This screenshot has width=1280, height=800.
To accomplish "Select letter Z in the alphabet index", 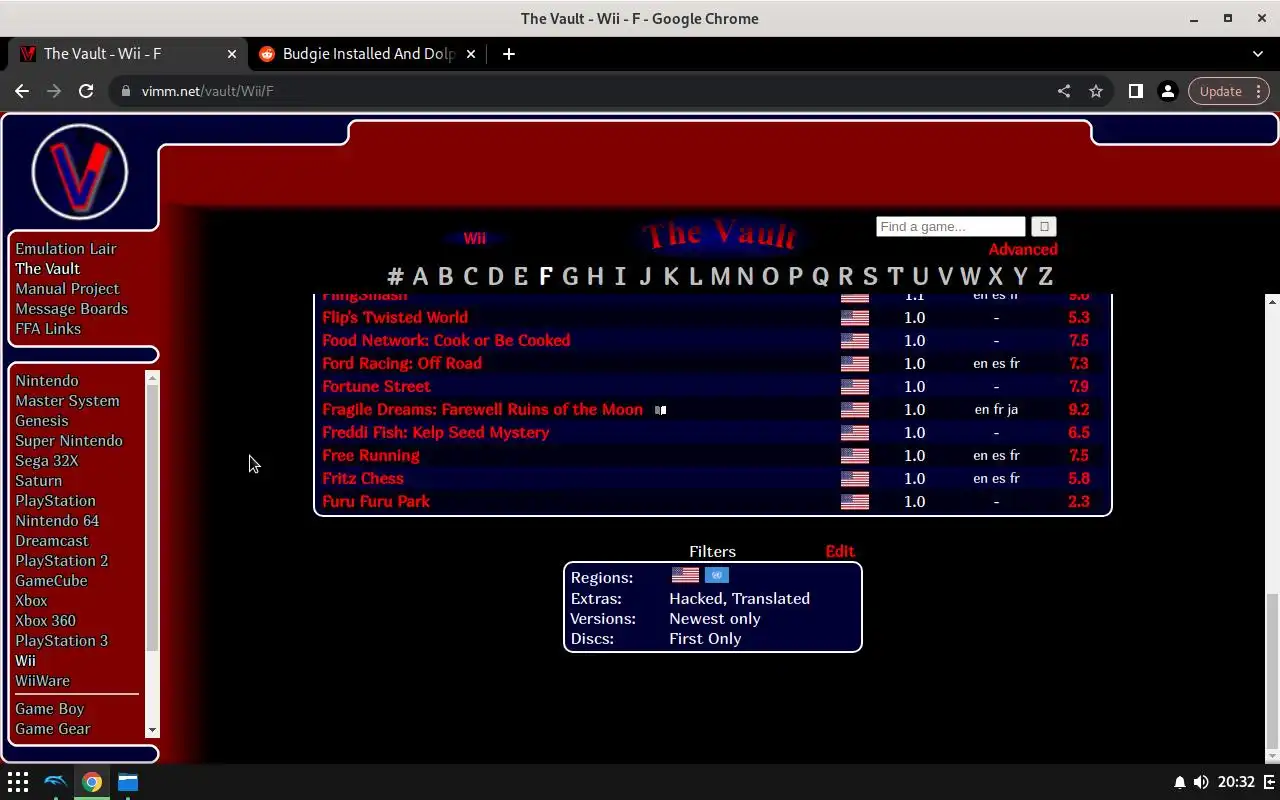I will click(x=1045, y=276).
